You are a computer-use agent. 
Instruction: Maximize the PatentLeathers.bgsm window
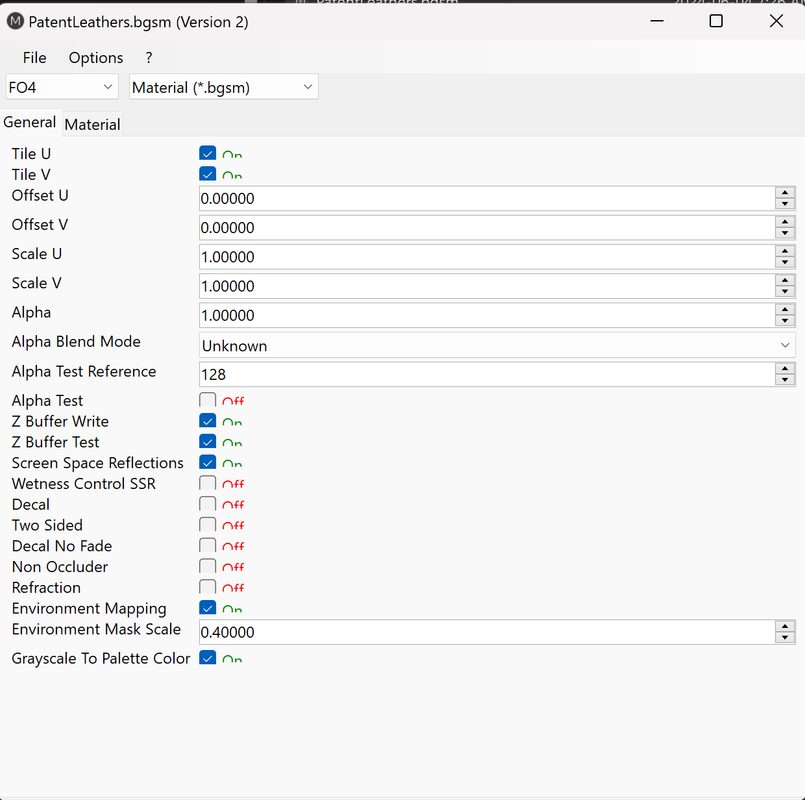tap(716, 21)
